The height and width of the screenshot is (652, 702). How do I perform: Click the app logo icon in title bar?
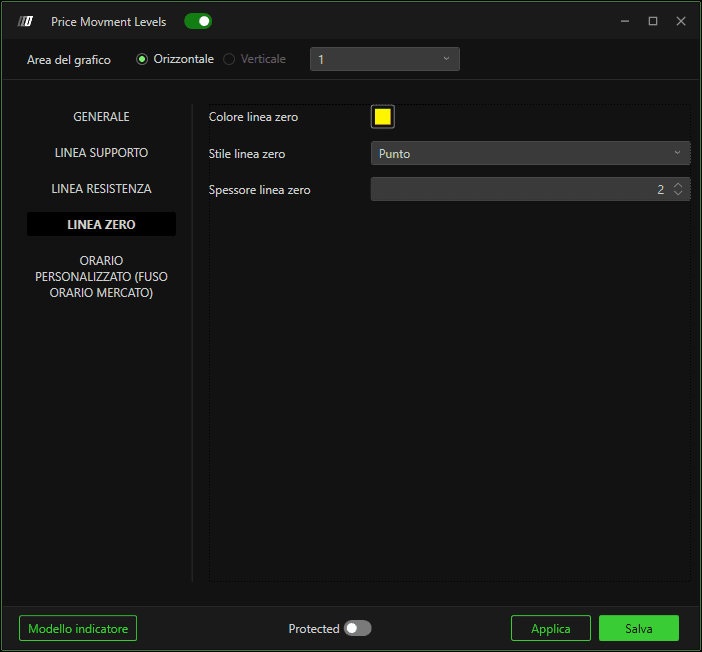pyautogui.click(x=25, y=21)
